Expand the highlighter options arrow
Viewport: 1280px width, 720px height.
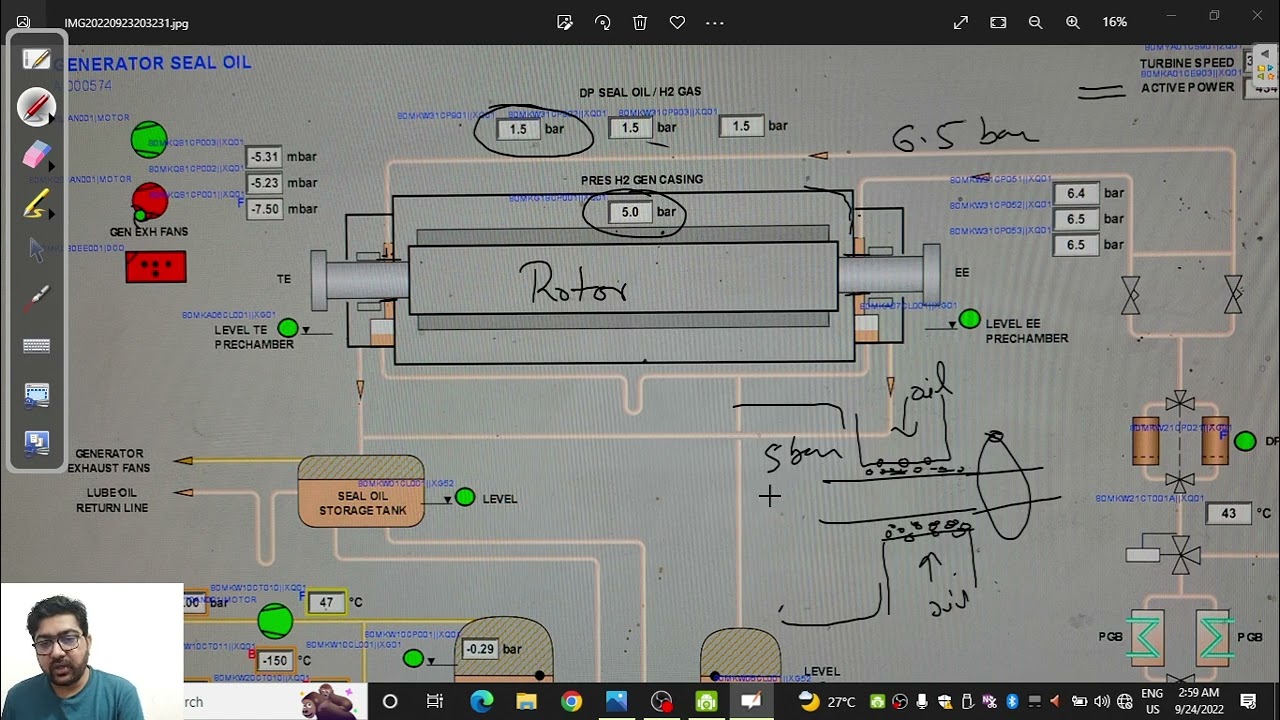point(52,213)
